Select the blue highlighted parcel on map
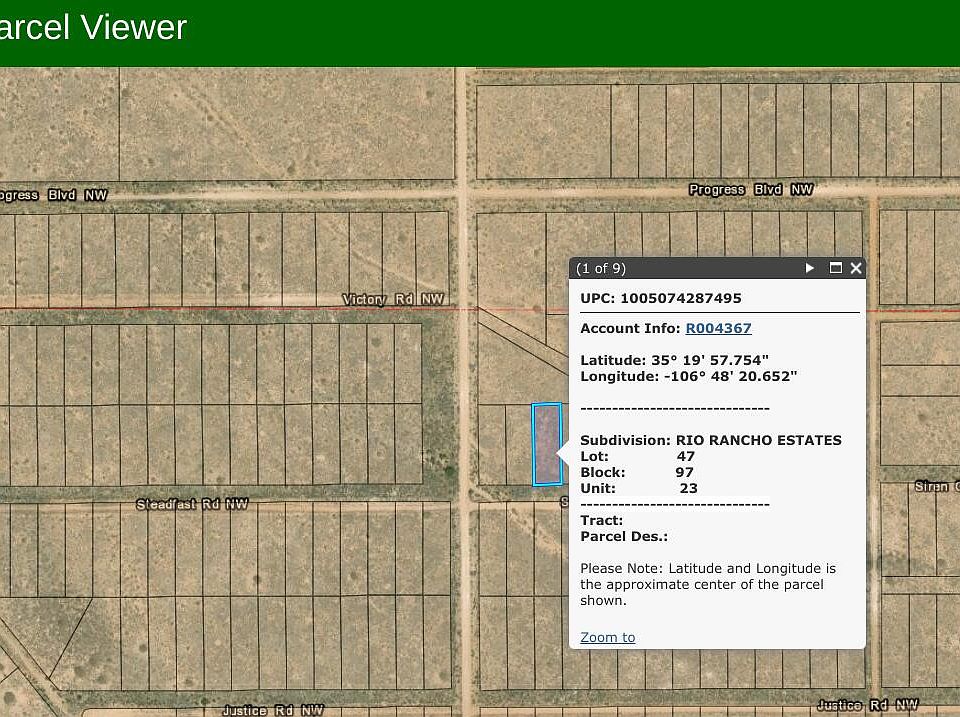This screenshot has height=717, width=960. 546,444
